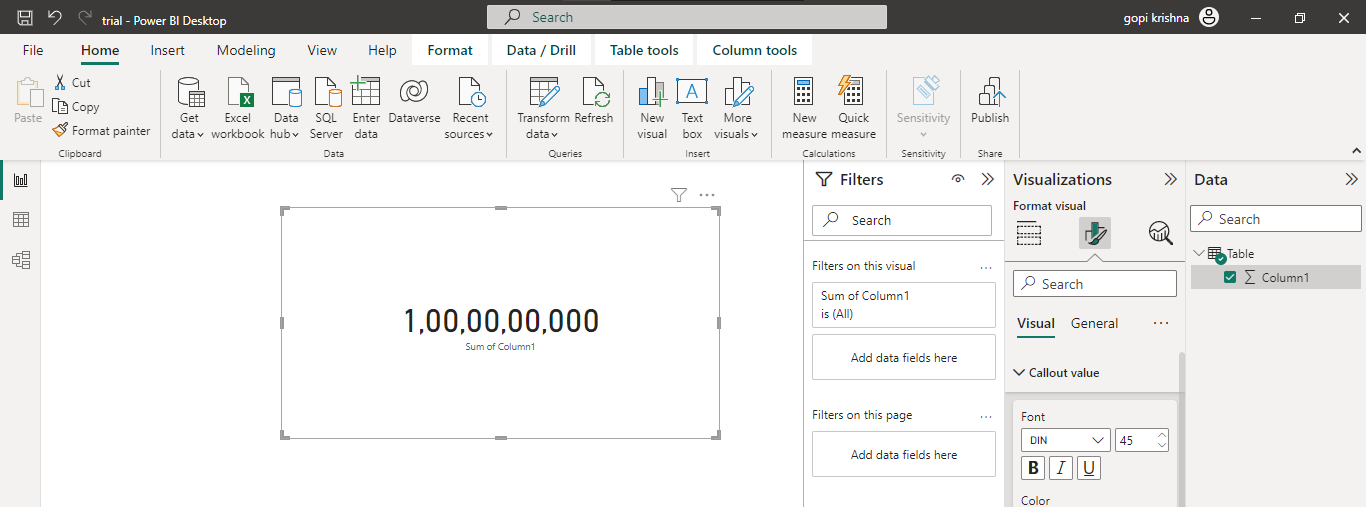
Task: Toggle Italic for callout font
Action: coord(1061,468)
